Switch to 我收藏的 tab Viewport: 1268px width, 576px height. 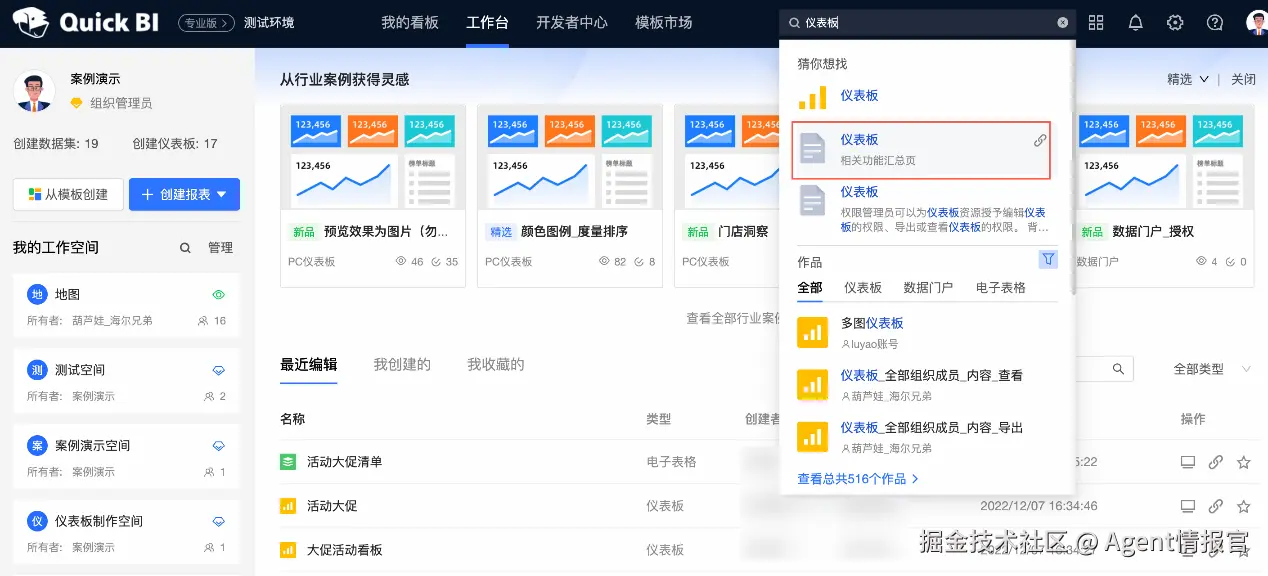(496, 364)
